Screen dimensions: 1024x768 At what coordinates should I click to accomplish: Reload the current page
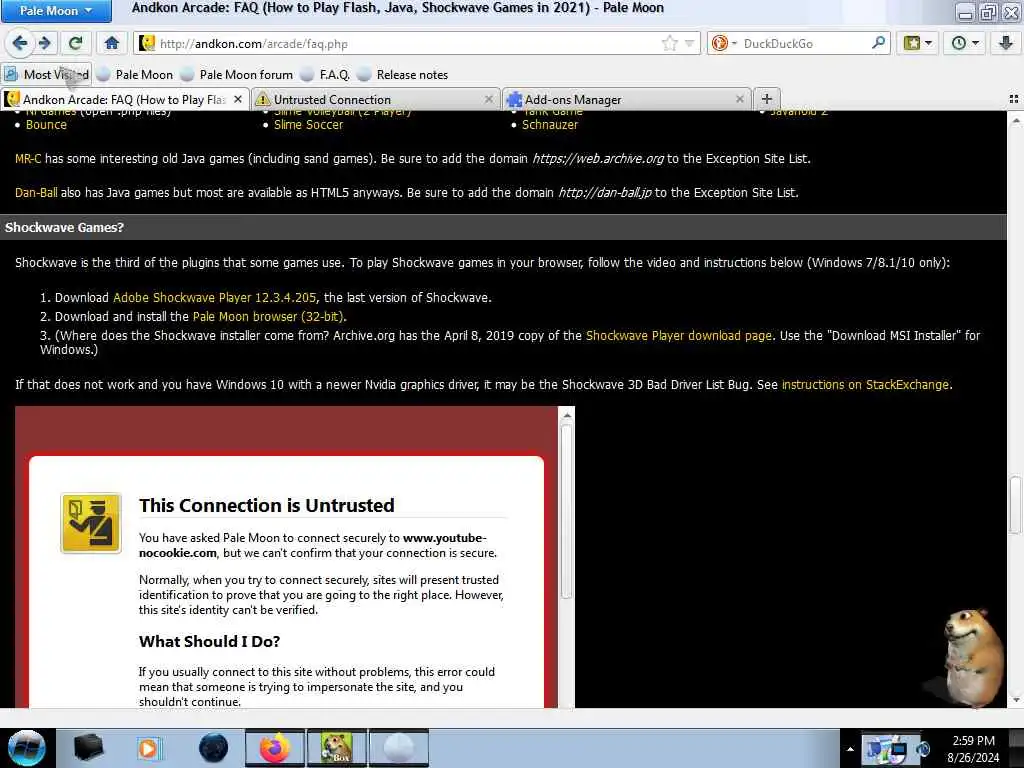click(x=76, y=43)
